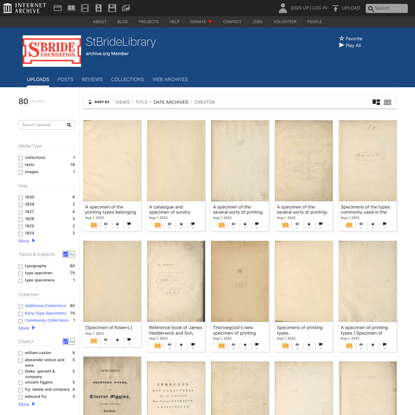This screenshot has height=415, width=415.
Task: Sort uploads by Date Archived
Action: coord(171,102)
